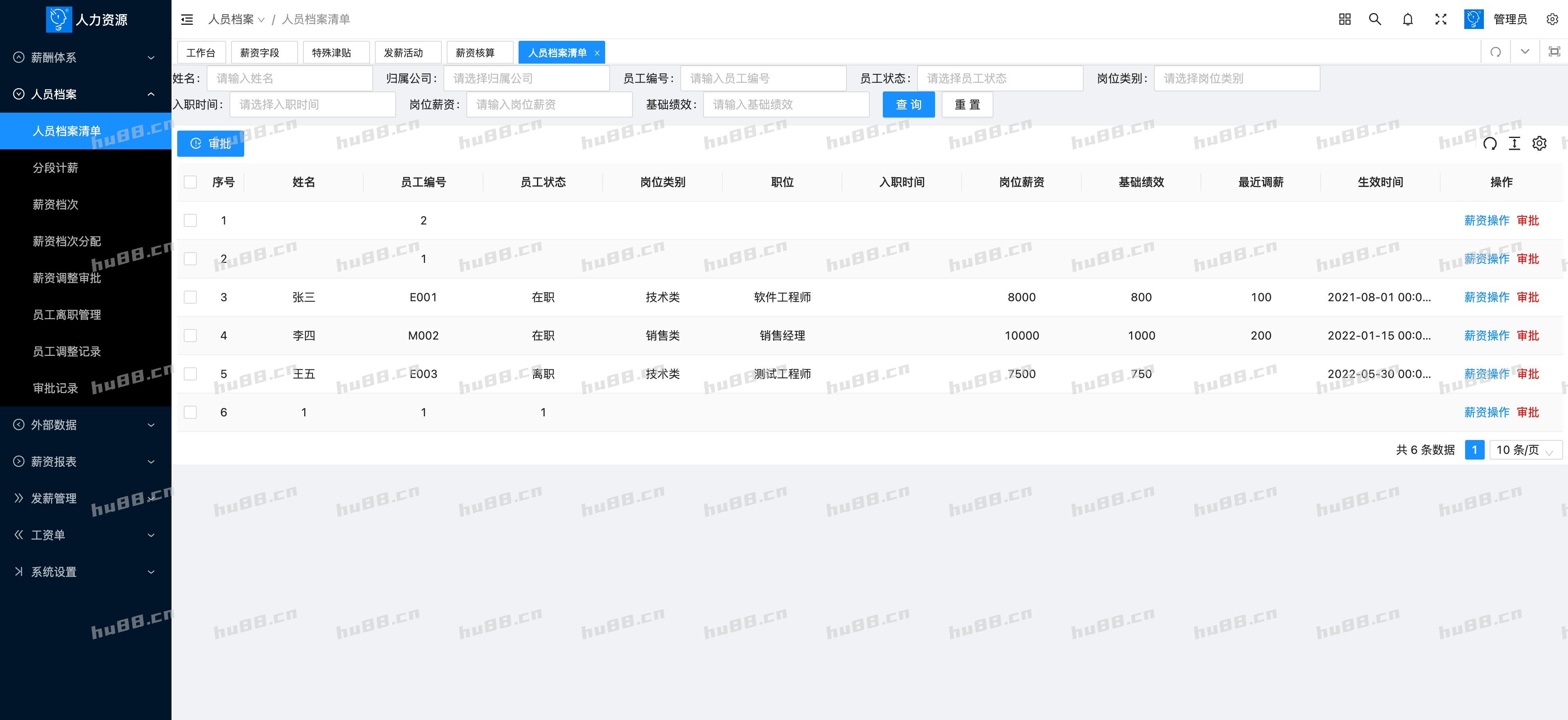Image resolution: width=1568 pixels, height=720 pixels.
Task: Expand the 工资单 menu chevron
Action: point(151,535)
